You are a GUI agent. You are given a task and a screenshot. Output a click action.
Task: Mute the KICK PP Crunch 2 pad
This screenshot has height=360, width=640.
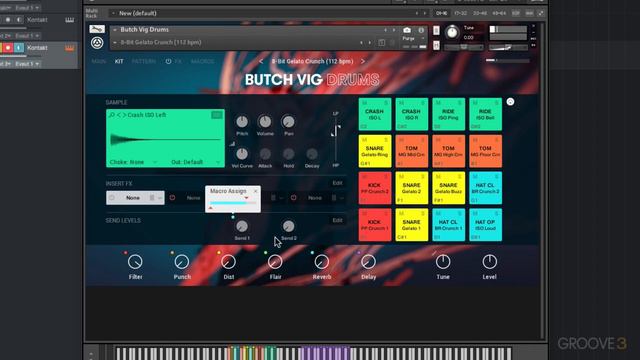[364, 177]
